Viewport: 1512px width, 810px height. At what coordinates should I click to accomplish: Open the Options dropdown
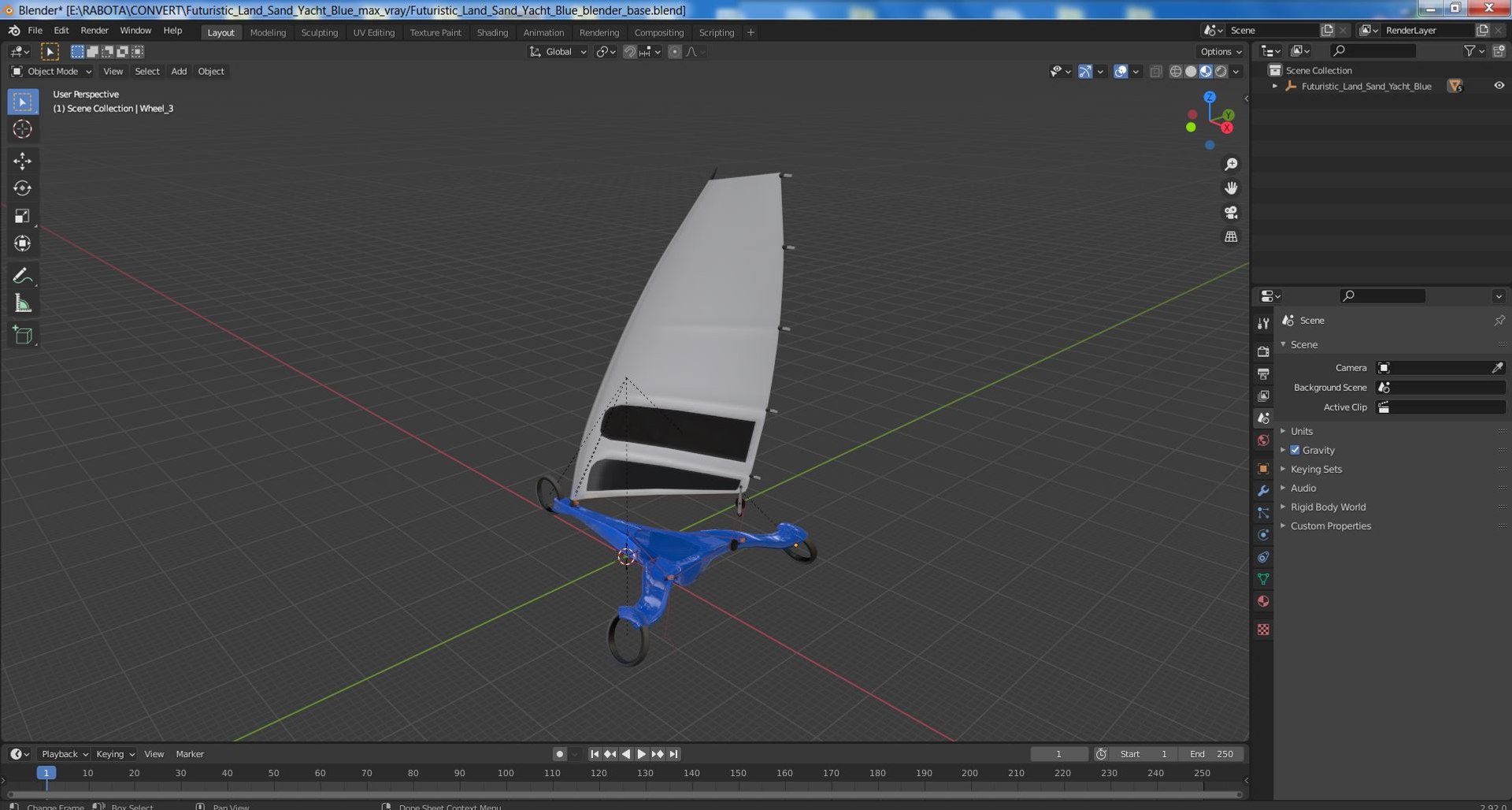coord(1221,51)
